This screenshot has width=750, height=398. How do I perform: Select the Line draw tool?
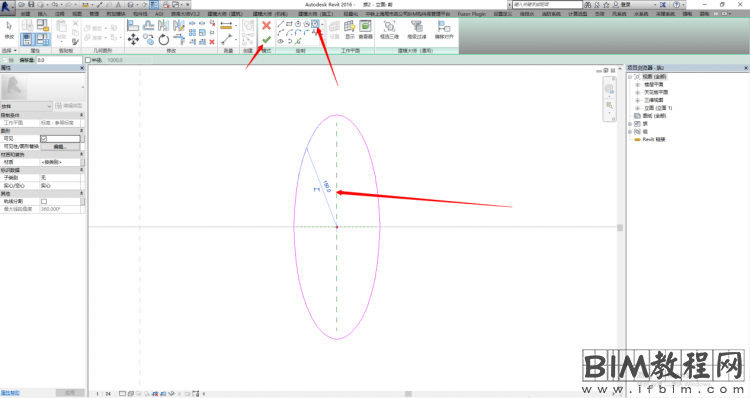tap(281, 23)
